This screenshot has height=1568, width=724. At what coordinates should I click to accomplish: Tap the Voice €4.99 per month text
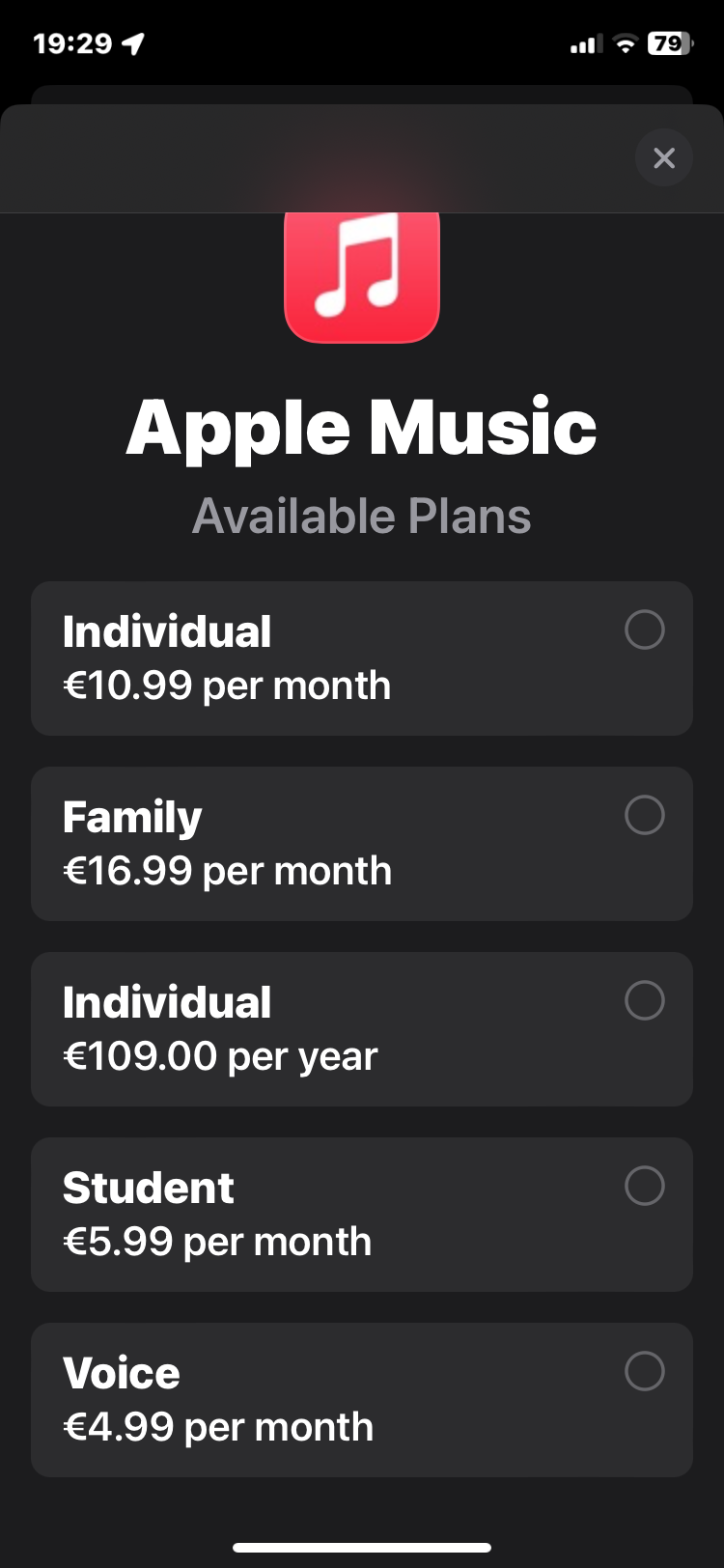218,1427
